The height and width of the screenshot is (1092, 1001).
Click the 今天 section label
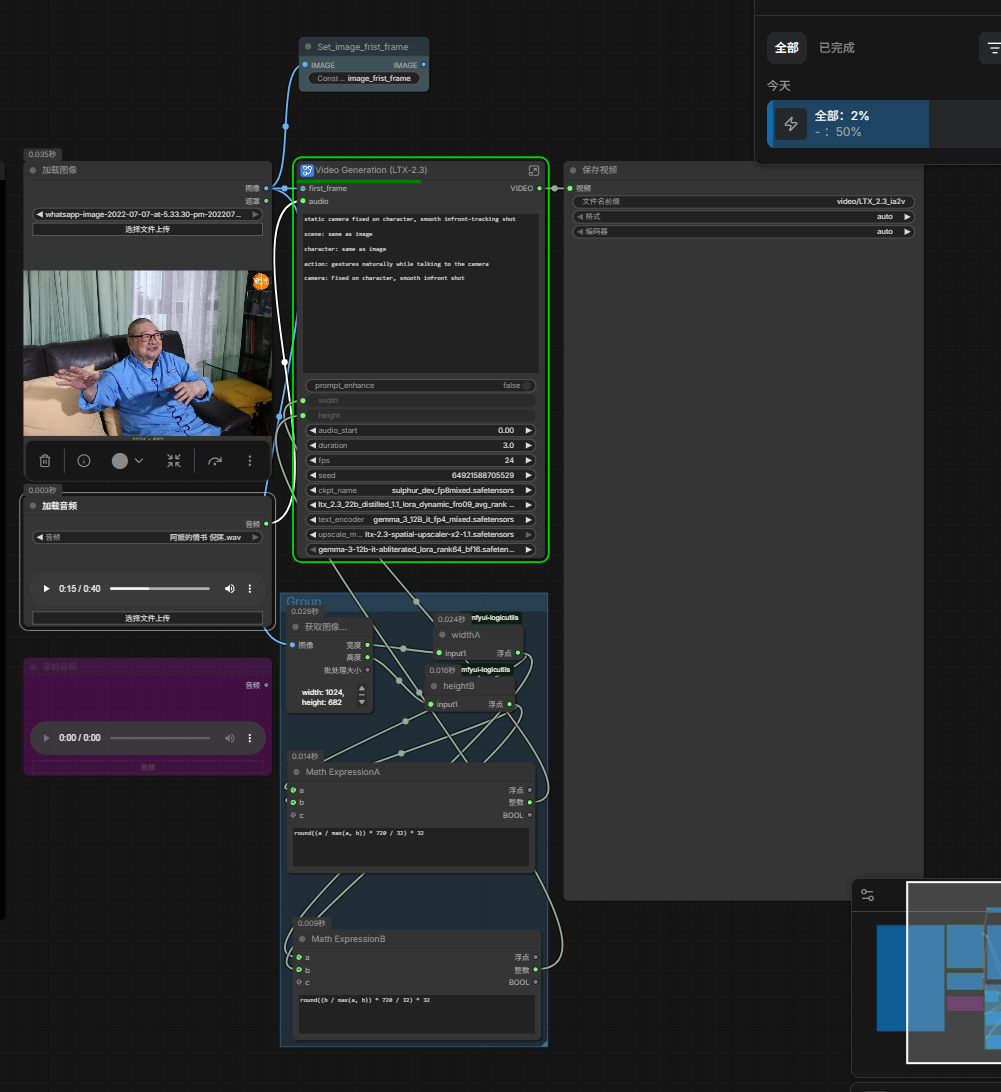pos(779,86)
